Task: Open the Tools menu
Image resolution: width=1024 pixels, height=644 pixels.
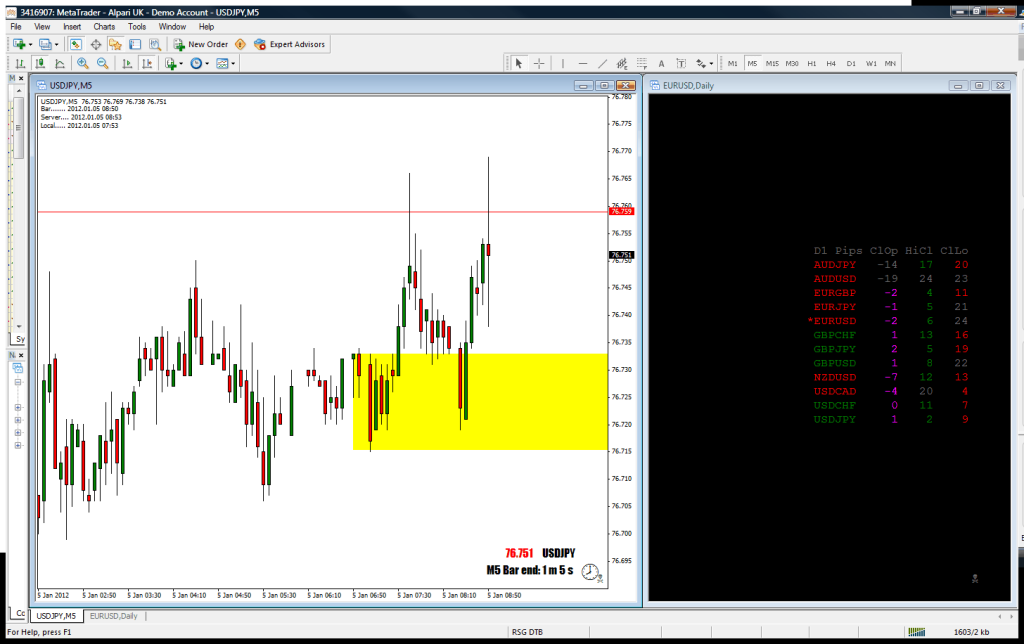Action: pos(136,27)
